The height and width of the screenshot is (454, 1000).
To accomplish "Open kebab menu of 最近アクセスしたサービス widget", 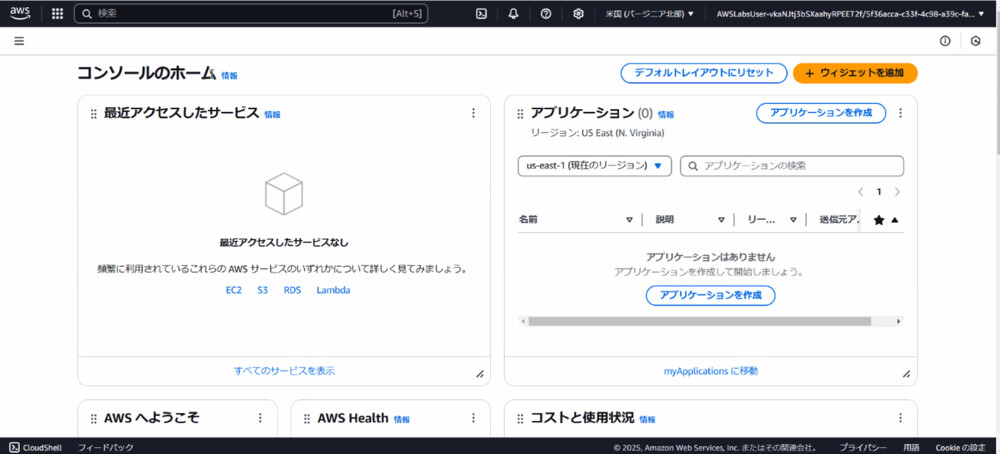I will coord(473,114).
